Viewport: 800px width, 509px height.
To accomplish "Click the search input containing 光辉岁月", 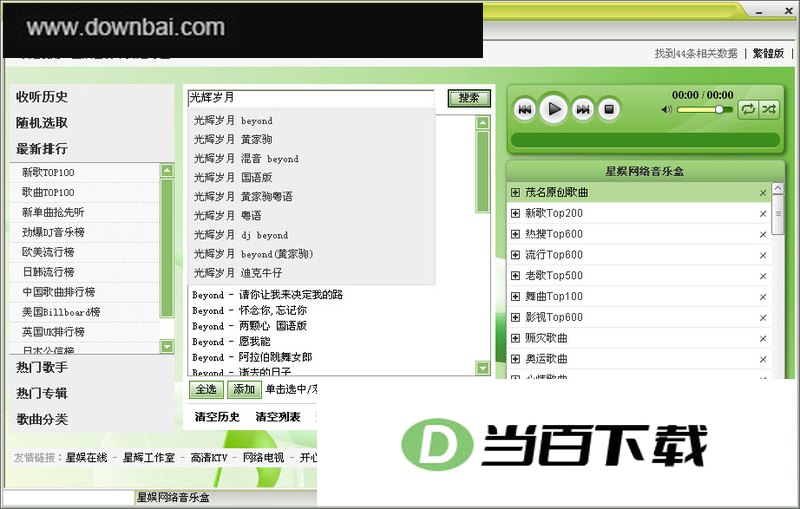I will tap(311, 98).
